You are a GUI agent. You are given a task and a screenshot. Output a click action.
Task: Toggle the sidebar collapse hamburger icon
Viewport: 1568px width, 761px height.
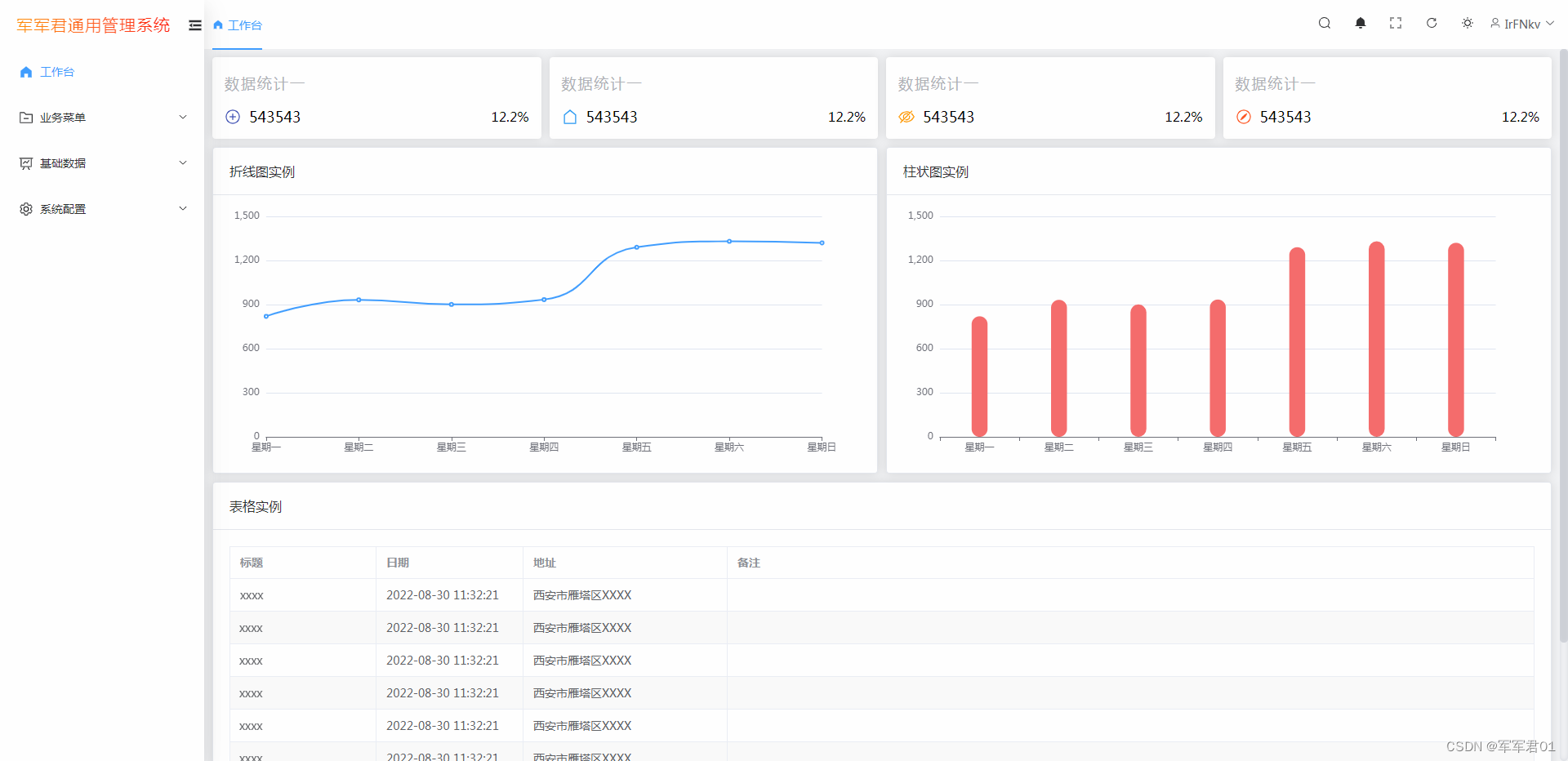(x=194, y=25)
